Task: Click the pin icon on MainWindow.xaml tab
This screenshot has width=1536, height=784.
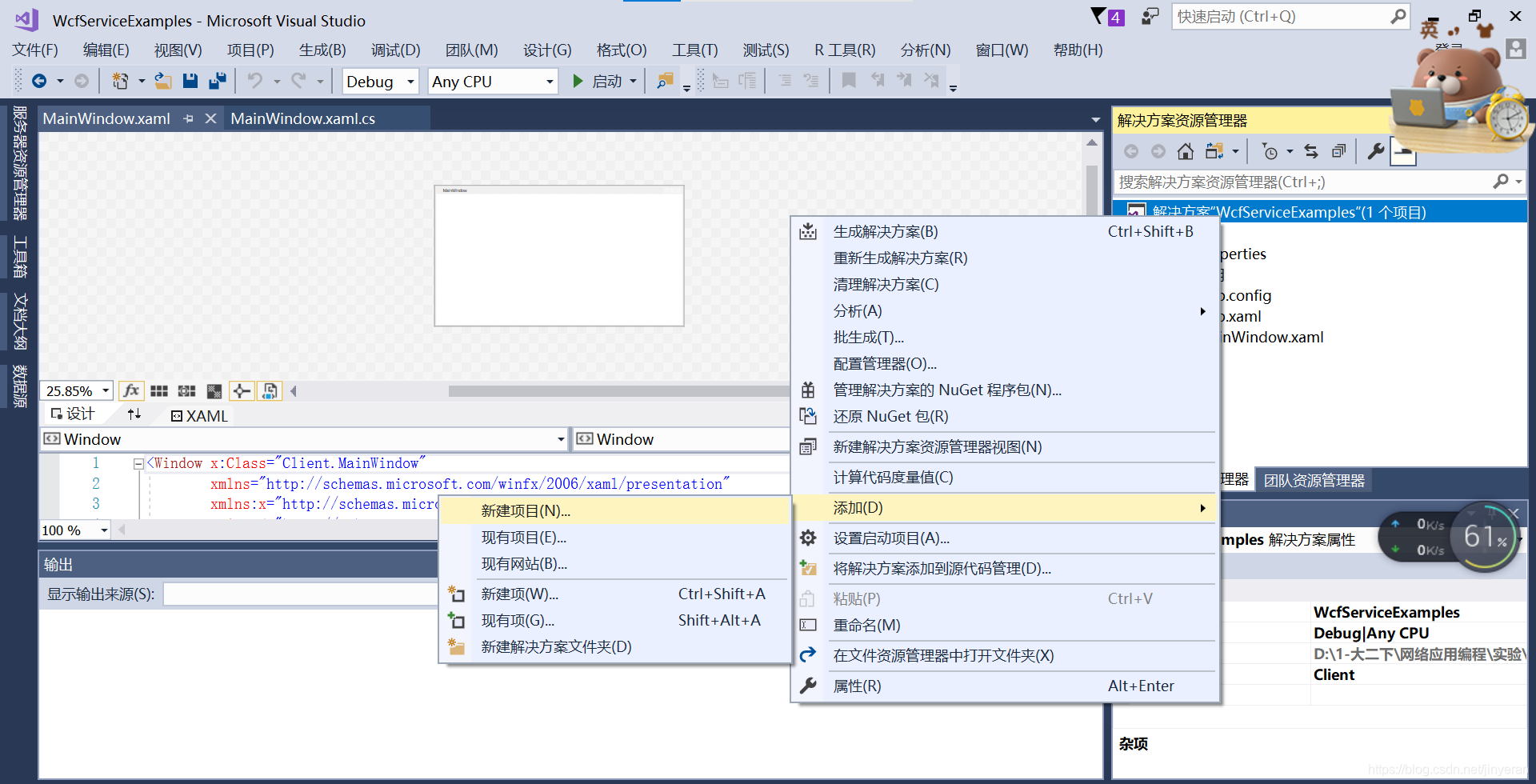Action: (x=188, y=118)
